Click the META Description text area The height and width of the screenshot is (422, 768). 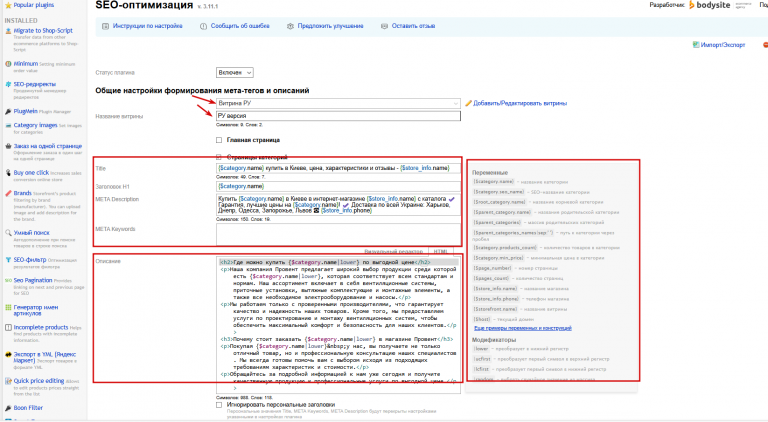(x=338, y=205)
